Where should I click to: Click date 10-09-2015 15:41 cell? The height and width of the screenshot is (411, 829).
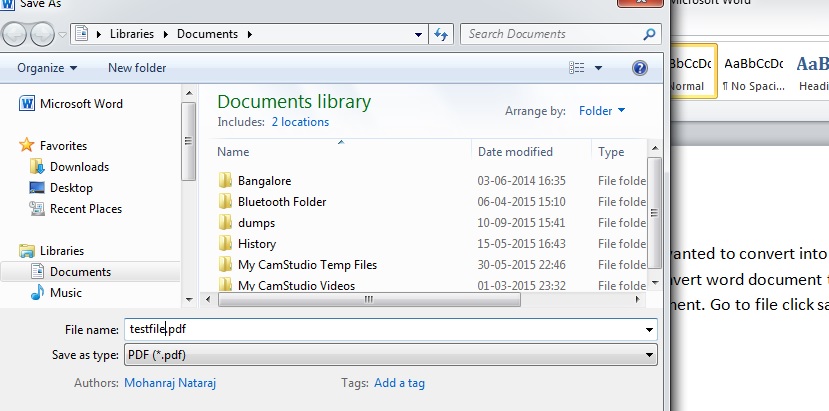coord(521,223)
